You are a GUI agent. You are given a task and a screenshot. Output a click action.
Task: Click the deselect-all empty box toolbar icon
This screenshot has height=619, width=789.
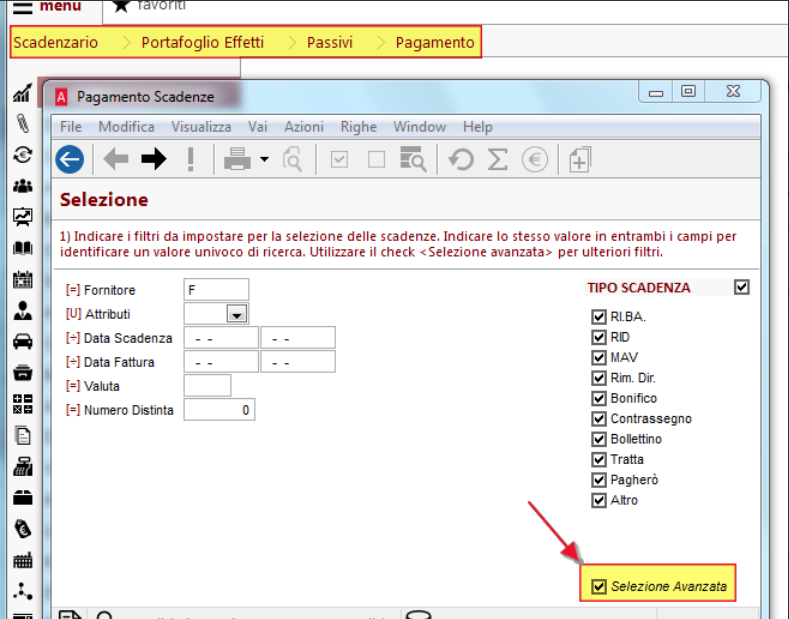[x=376, y=160]
